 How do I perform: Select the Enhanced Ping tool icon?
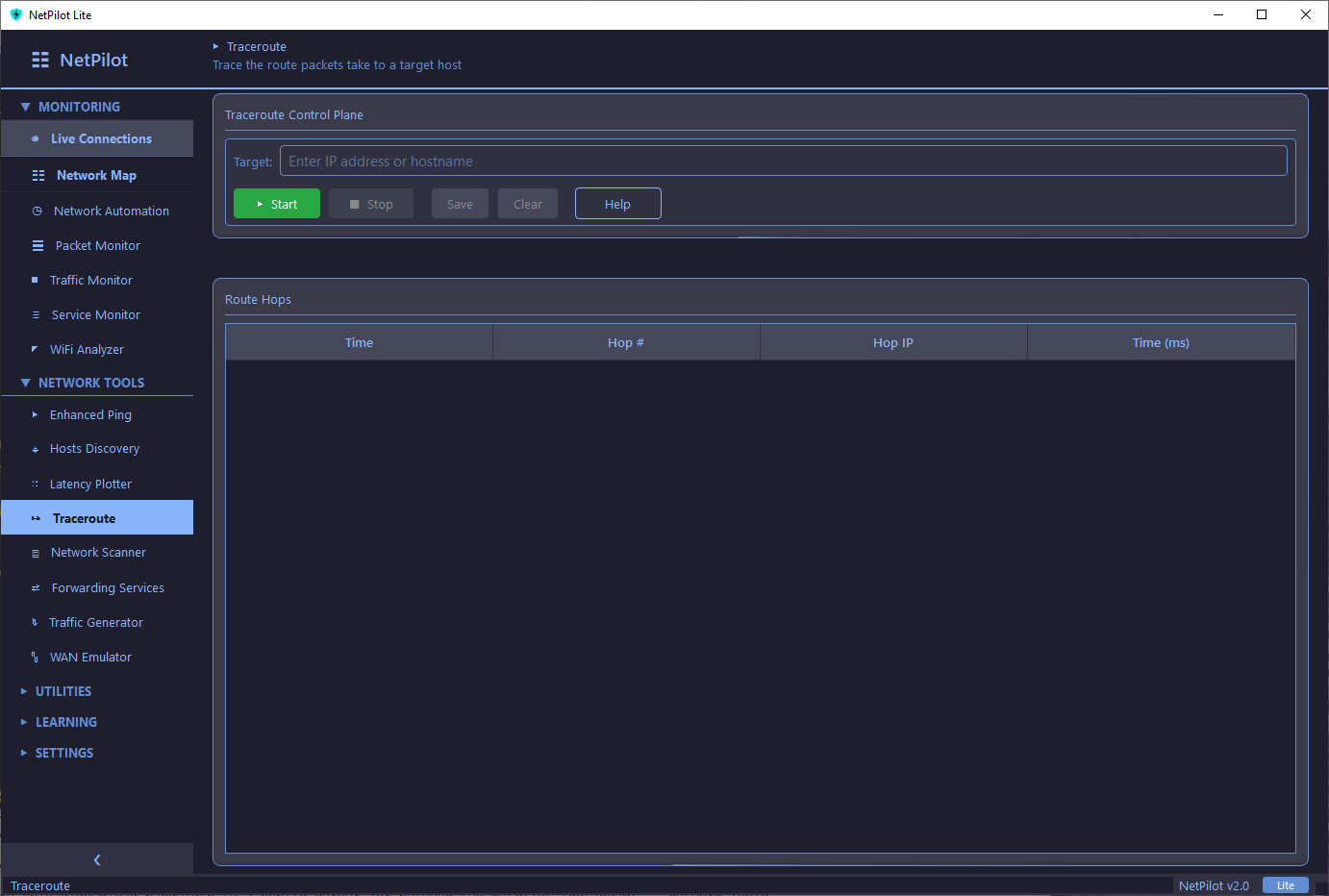(37, 414)
